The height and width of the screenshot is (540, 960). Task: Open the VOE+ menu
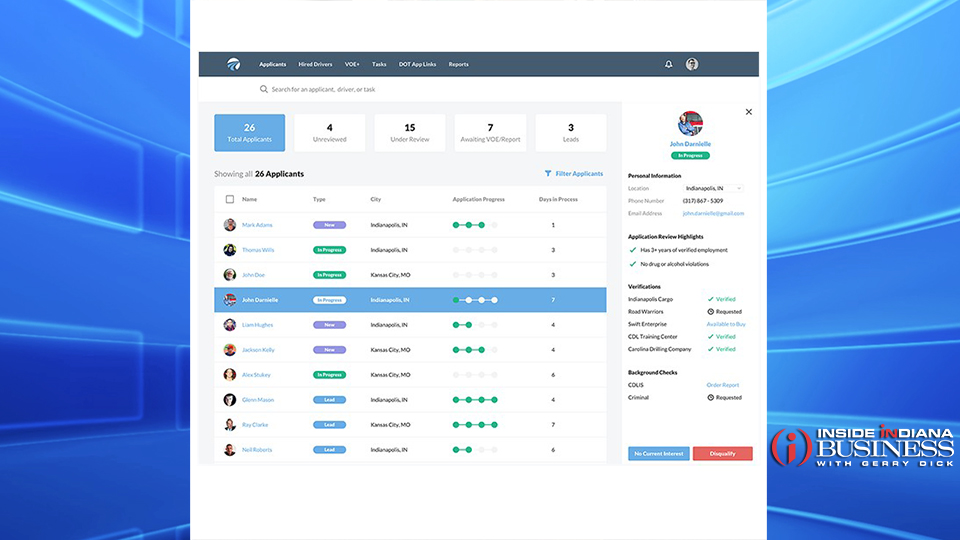point(352,64)
